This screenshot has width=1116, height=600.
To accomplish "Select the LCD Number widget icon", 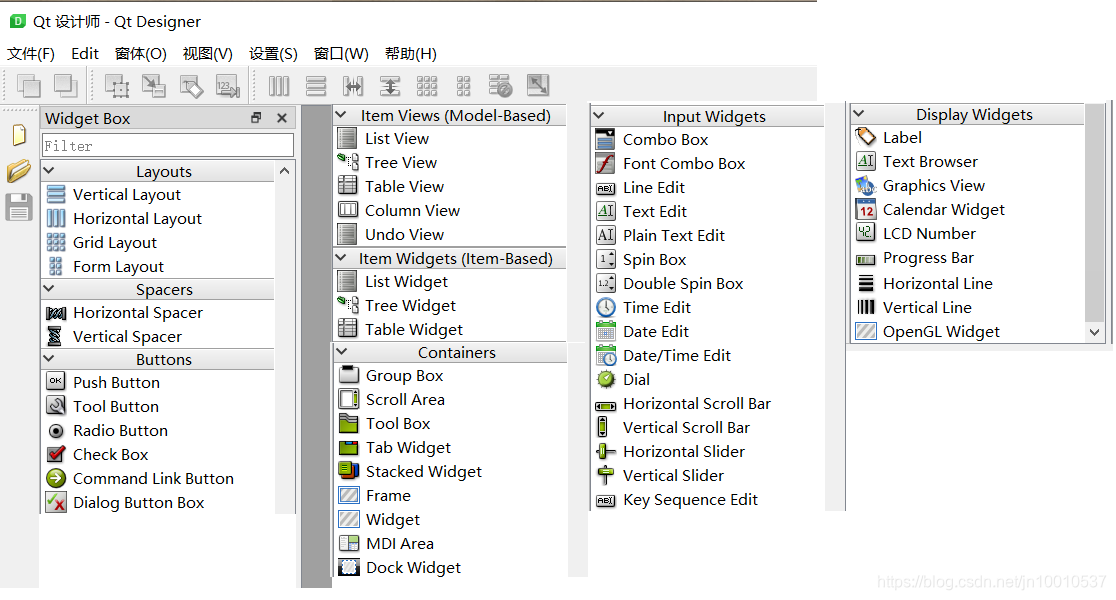I will [865, 232].
